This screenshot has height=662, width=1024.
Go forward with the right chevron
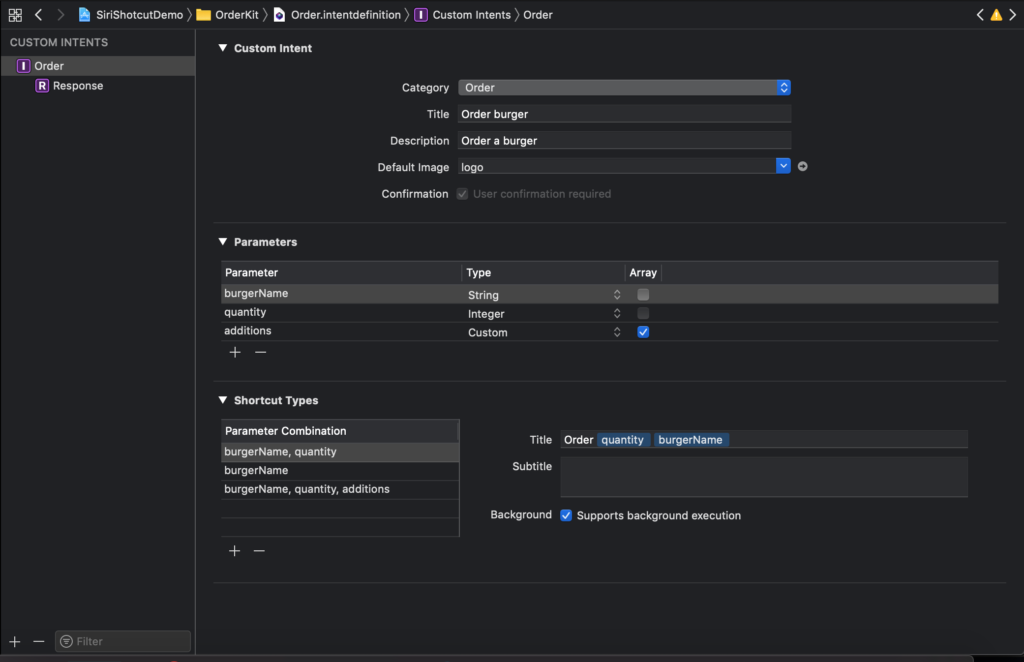pos(61,14)
